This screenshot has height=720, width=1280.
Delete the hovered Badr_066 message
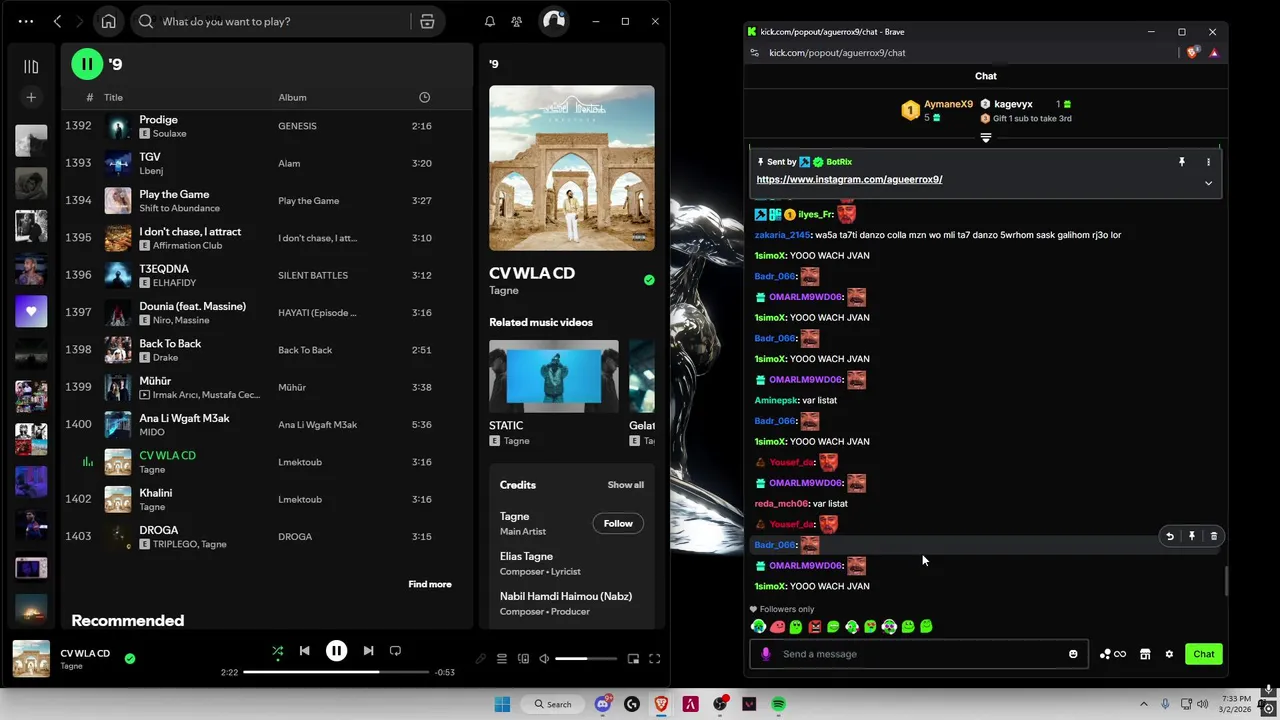[x=1214, y=536]
